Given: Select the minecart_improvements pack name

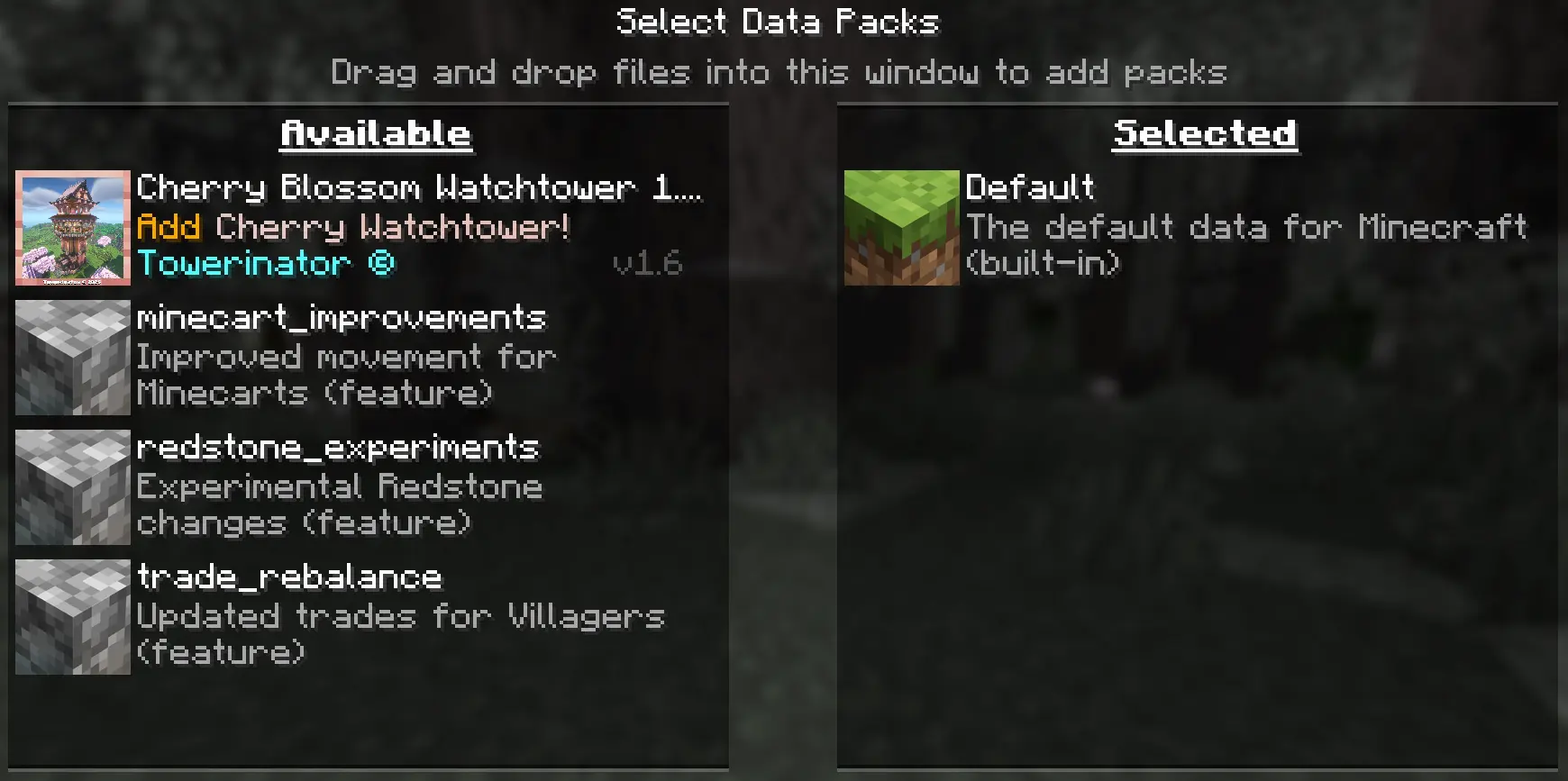Looking at the screenshot, I should 342,317.
